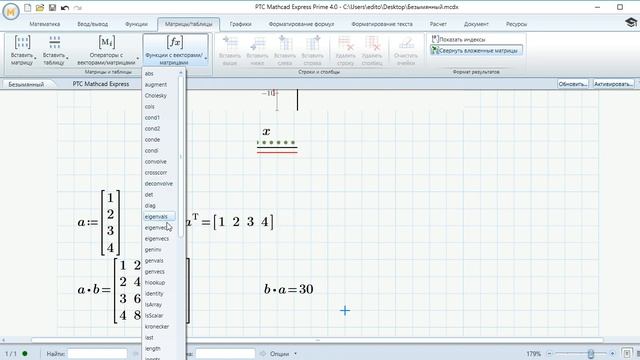
Task: Click the Вставить ниже row icon
Action: (258, 43)
